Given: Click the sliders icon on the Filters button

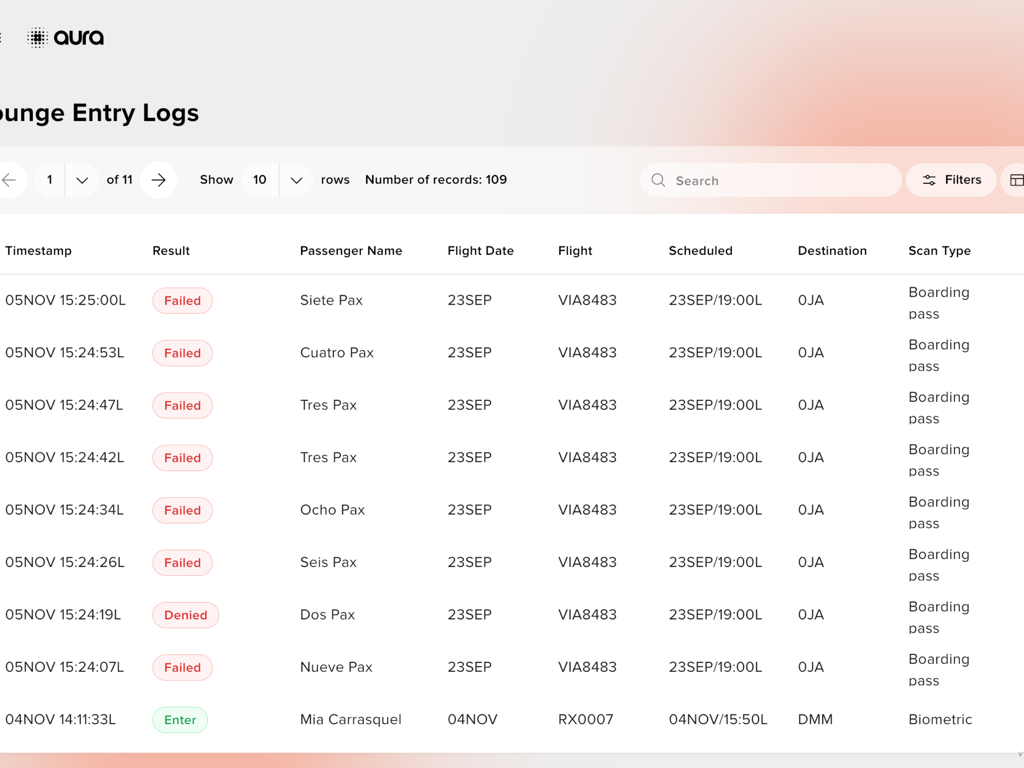Looking at the screenshot, I should pos(929,180).
